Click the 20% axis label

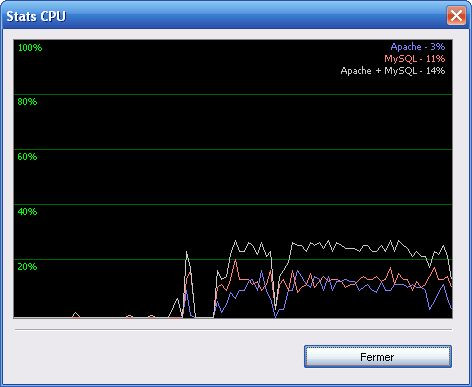(x=27, y=267)
